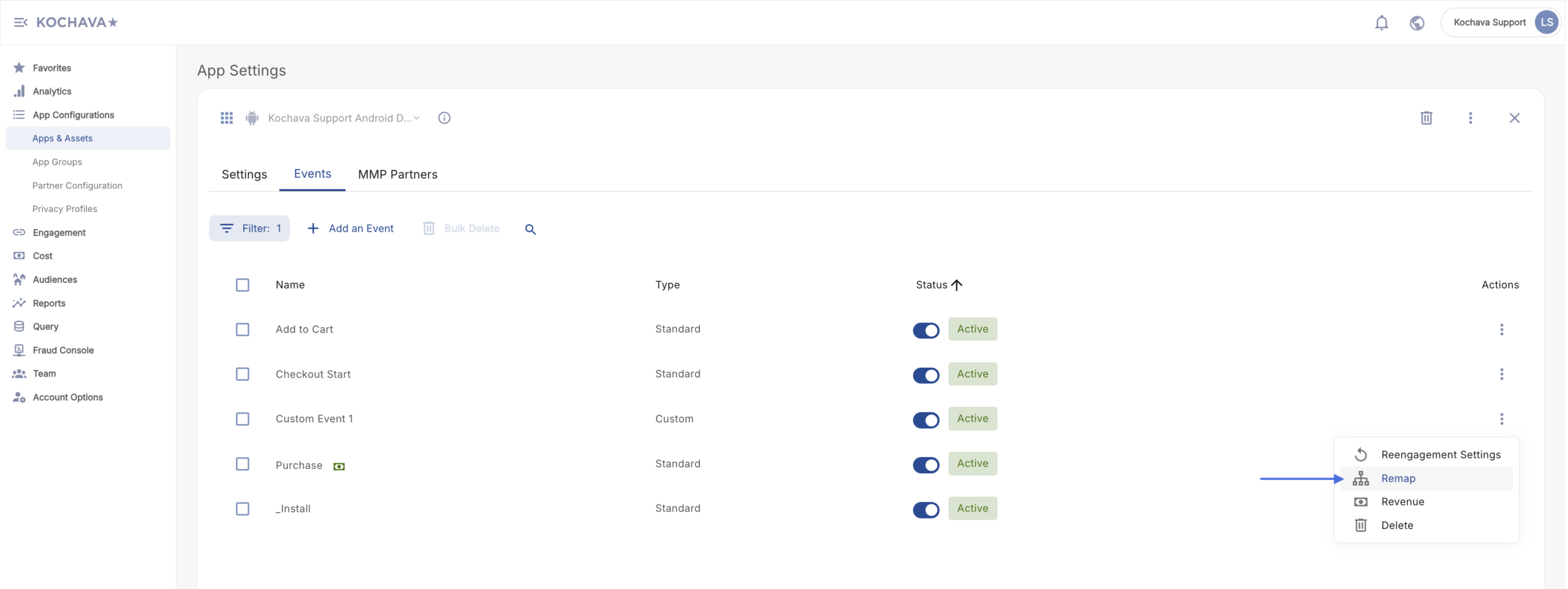Open the search events magnifier icon
Image resolution: width=1568 pixels, height=589 pixels.
click(530, 229)
